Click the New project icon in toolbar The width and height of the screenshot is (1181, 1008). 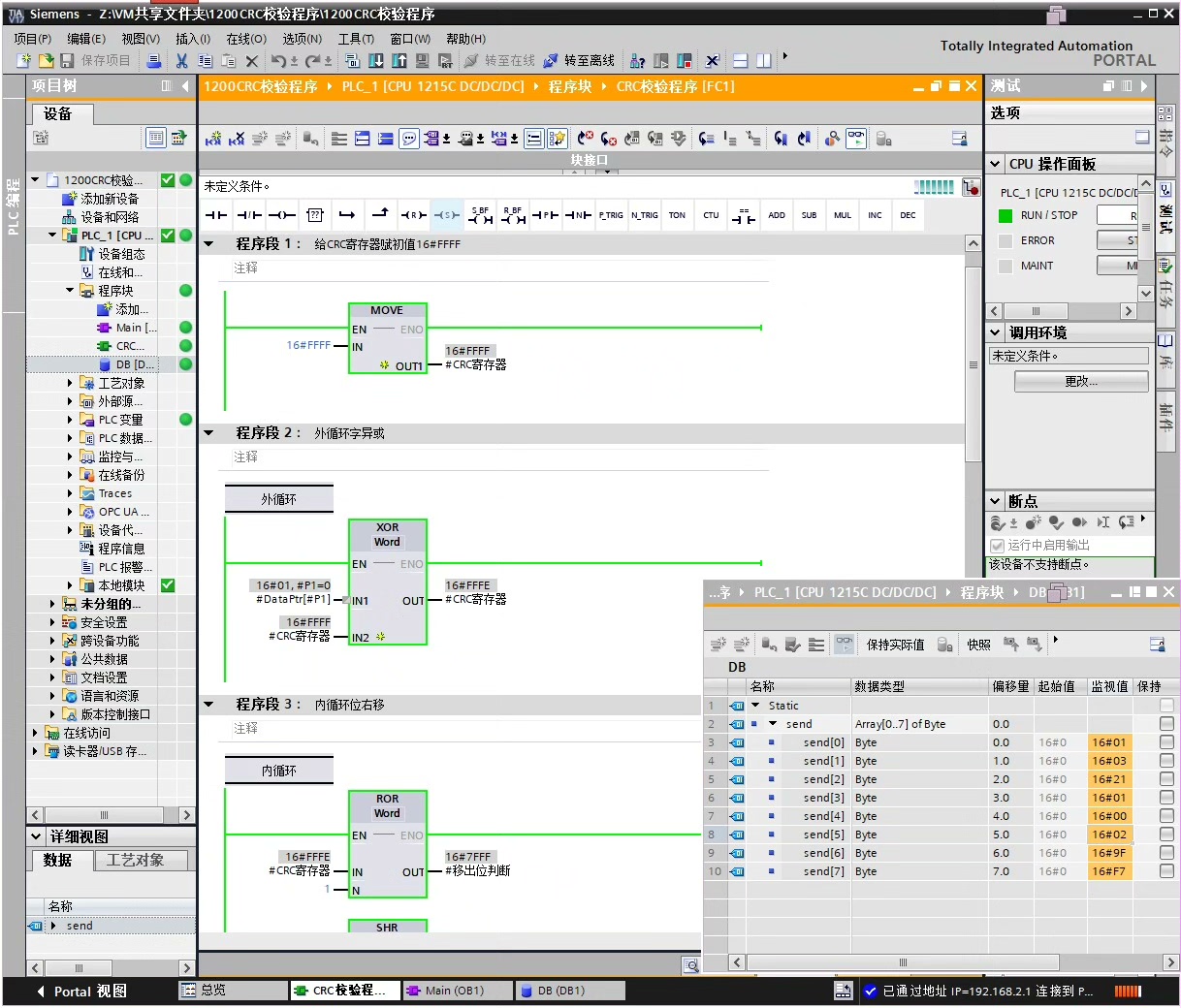click(x=24, y=60)
